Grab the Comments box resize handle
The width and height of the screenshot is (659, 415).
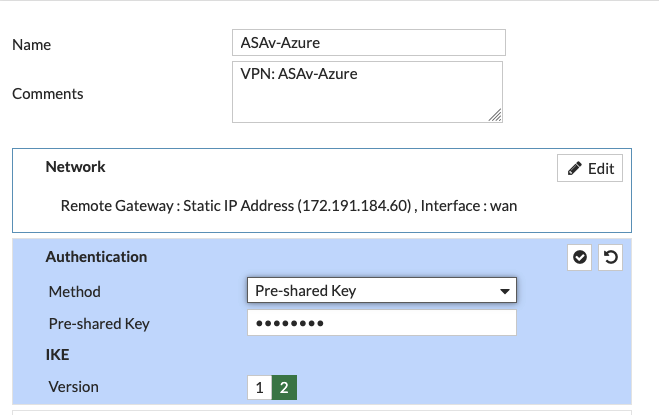point(495,116)
